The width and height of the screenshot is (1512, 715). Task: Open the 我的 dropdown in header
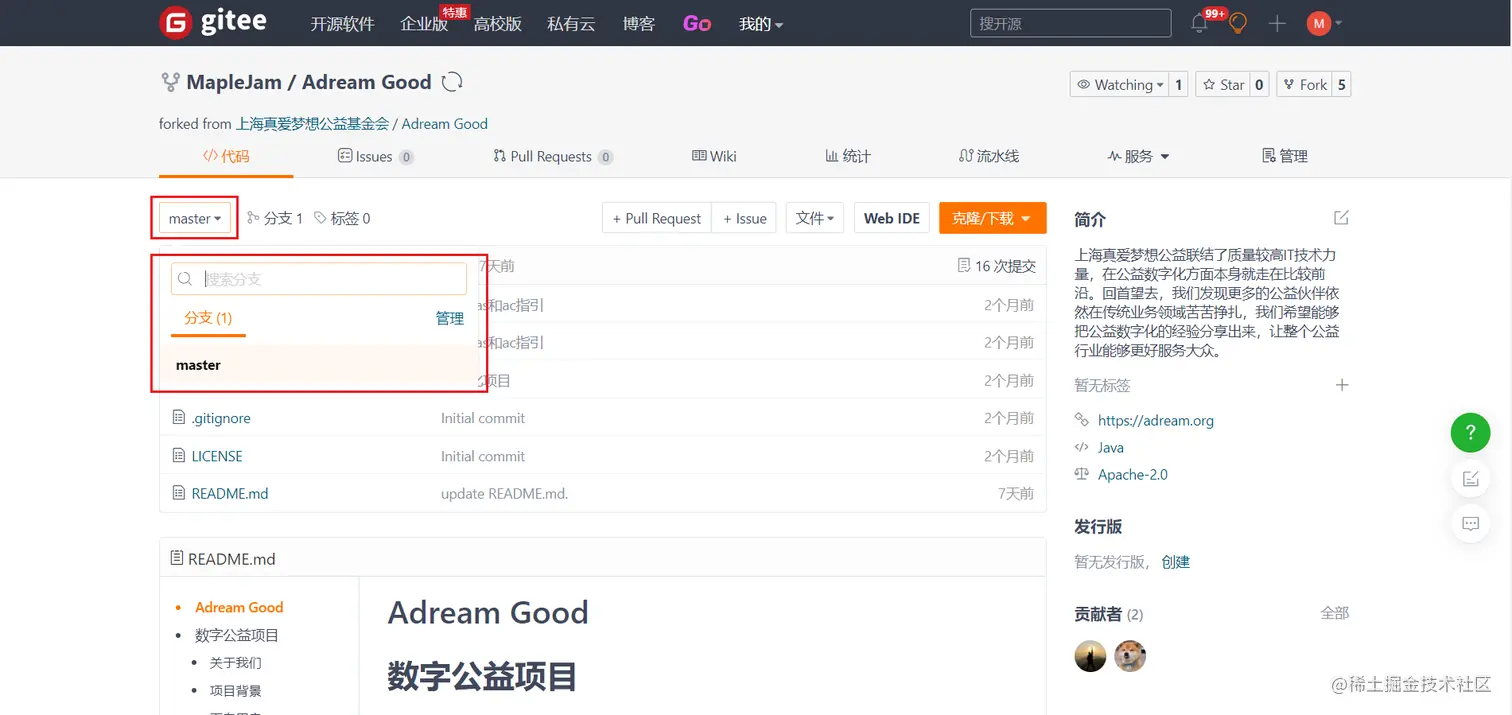(x=761, y=24)
